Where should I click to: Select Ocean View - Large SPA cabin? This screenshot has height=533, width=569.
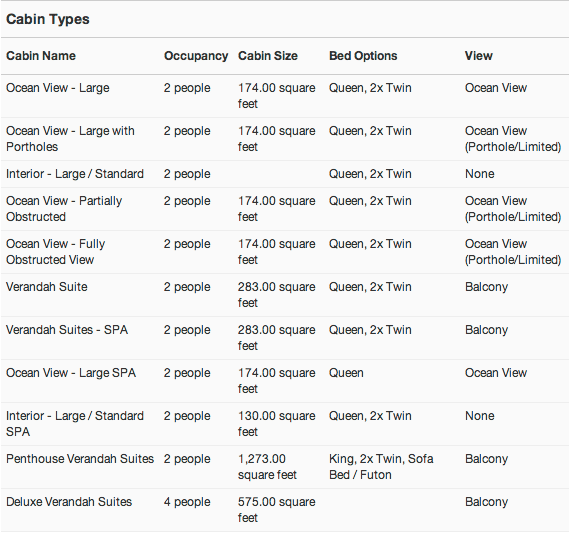pos(71,373)
